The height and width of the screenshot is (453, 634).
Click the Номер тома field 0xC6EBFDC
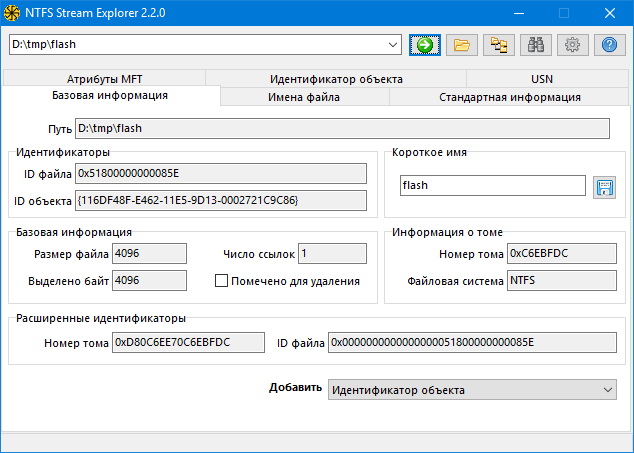[562, 254]
